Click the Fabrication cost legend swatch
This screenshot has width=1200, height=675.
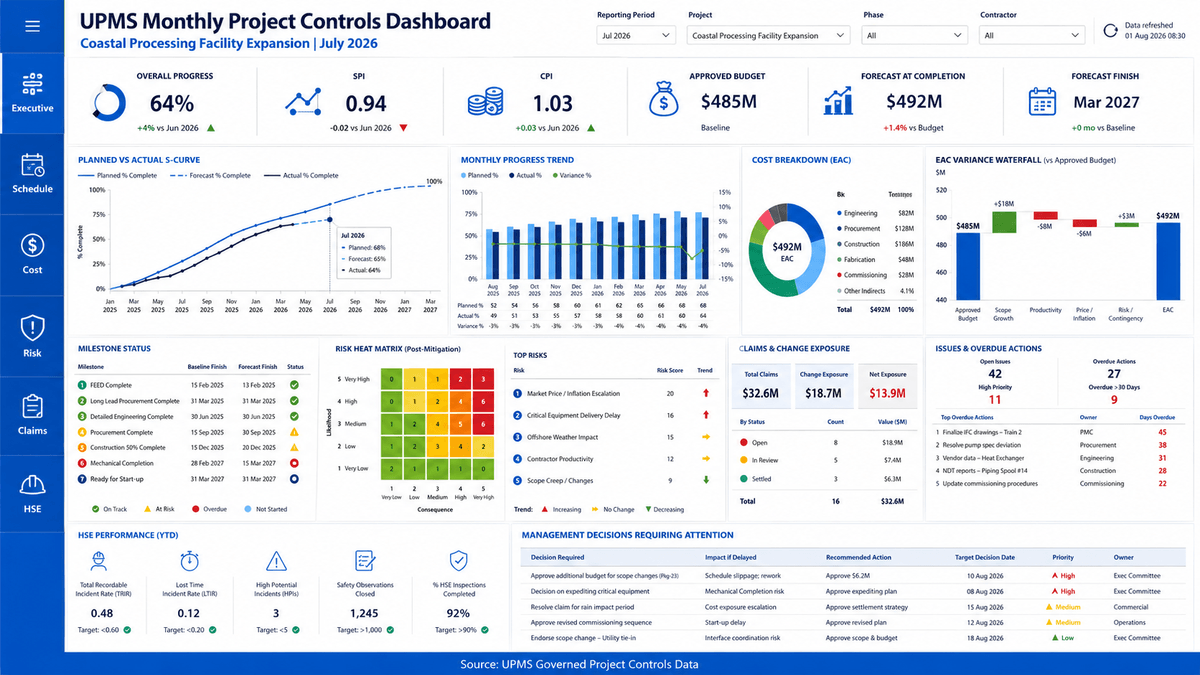(838, 259)
